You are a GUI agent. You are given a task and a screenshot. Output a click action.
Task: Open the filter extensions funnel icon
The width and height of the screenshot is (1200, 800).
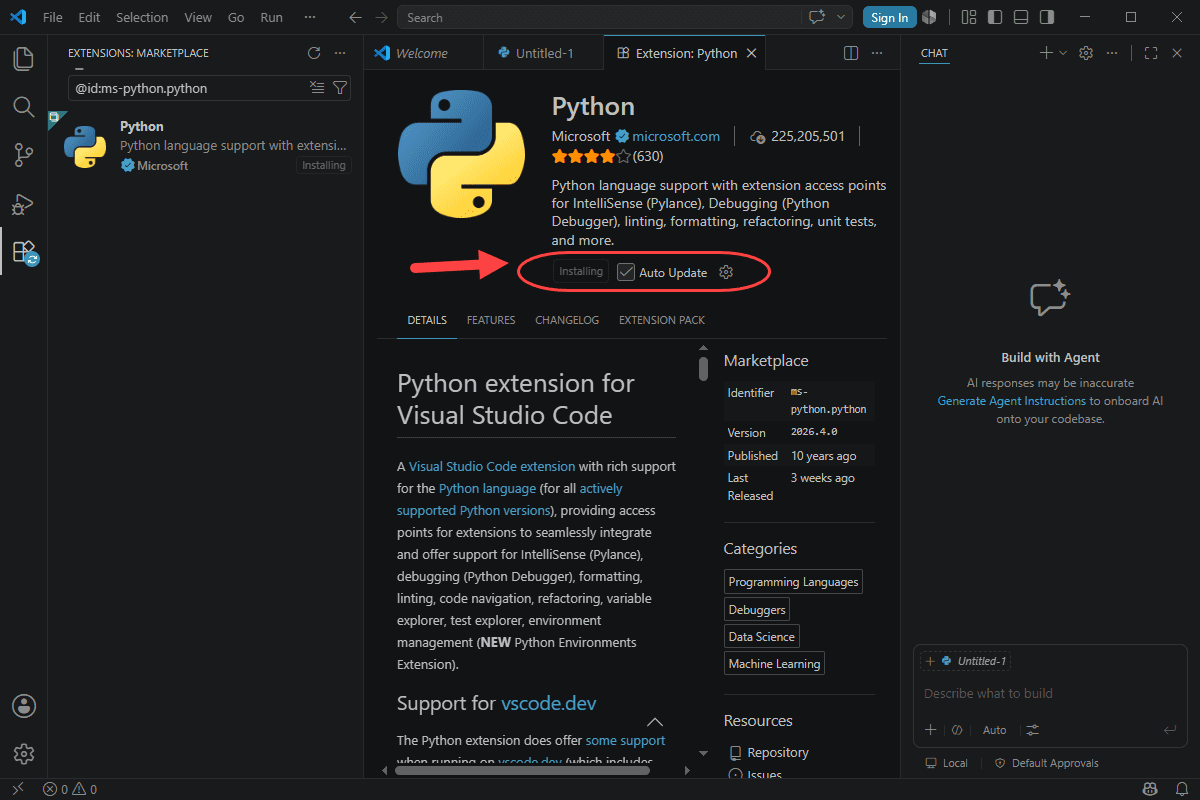[340, 88]
